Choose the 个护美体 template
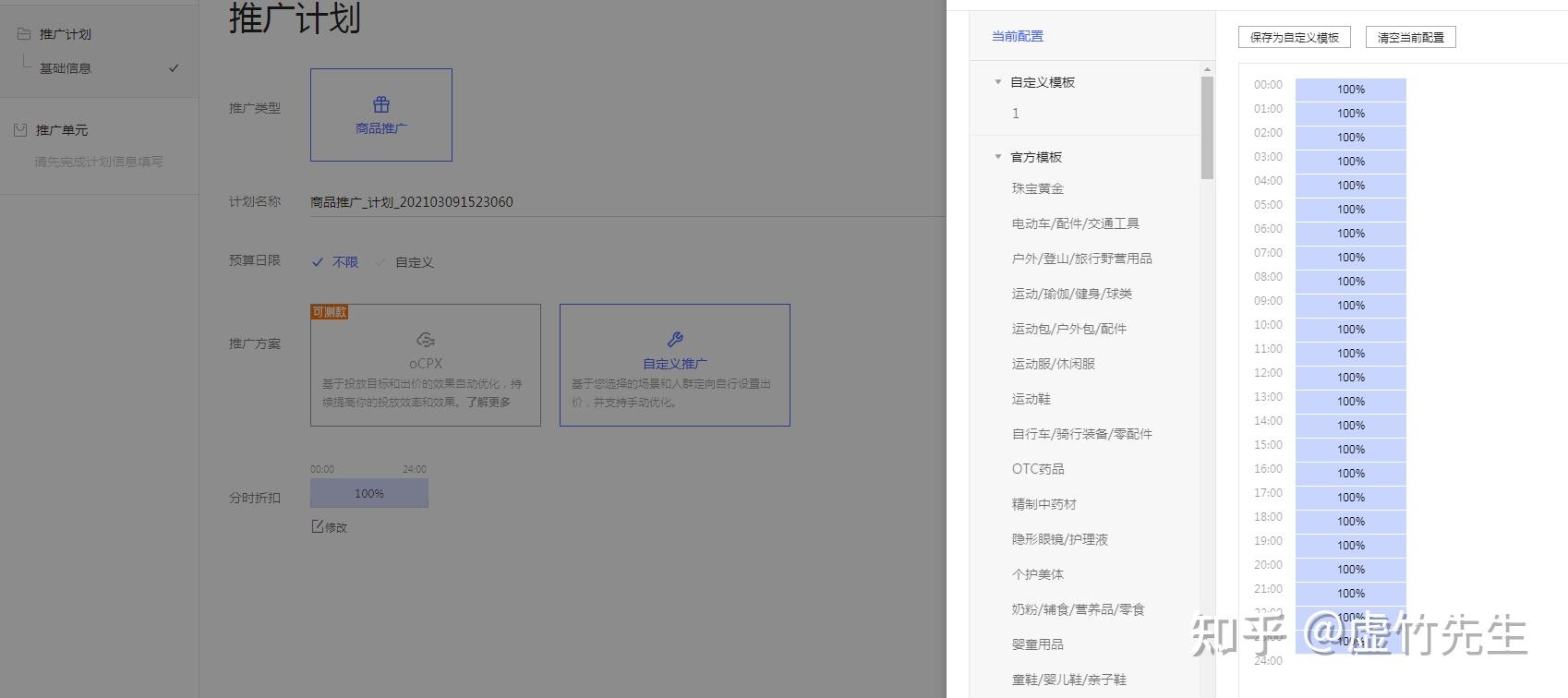The width and height of the screenshot is (1568, 698). coord(1038,574)
